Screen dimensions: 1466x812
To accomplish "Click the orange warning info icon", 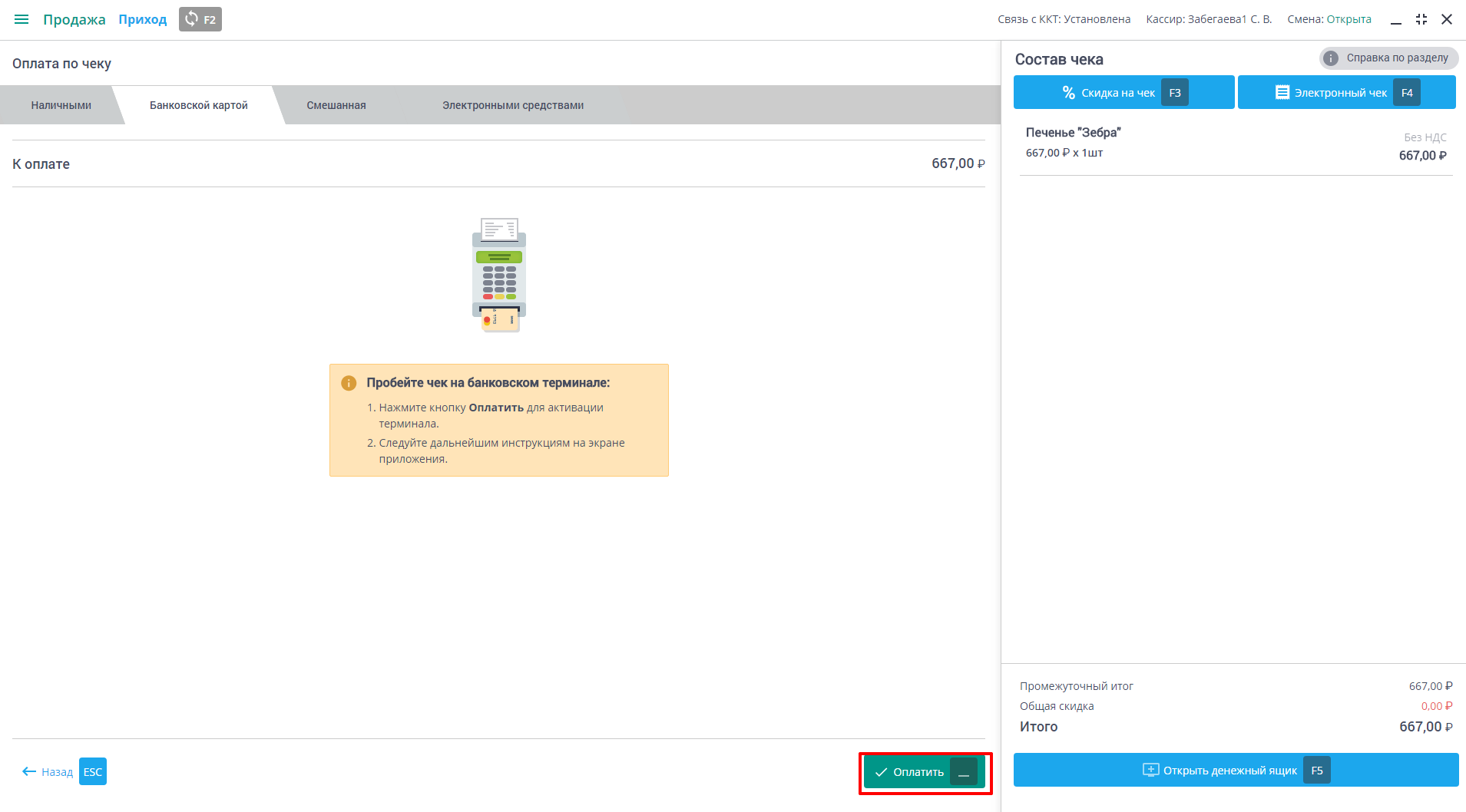I will 349,383.
